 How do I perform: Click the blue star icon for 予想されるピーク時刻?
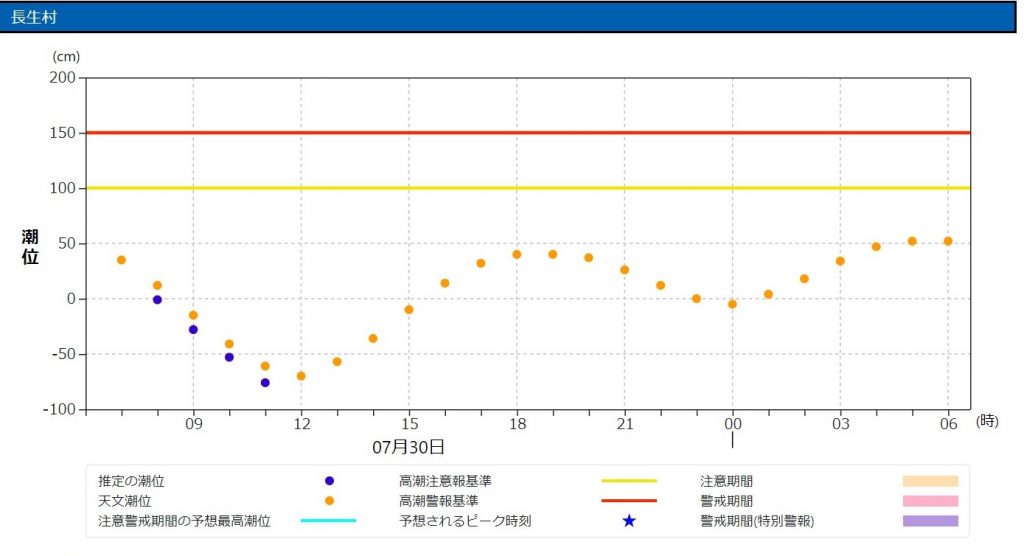(x=629, y=521)
